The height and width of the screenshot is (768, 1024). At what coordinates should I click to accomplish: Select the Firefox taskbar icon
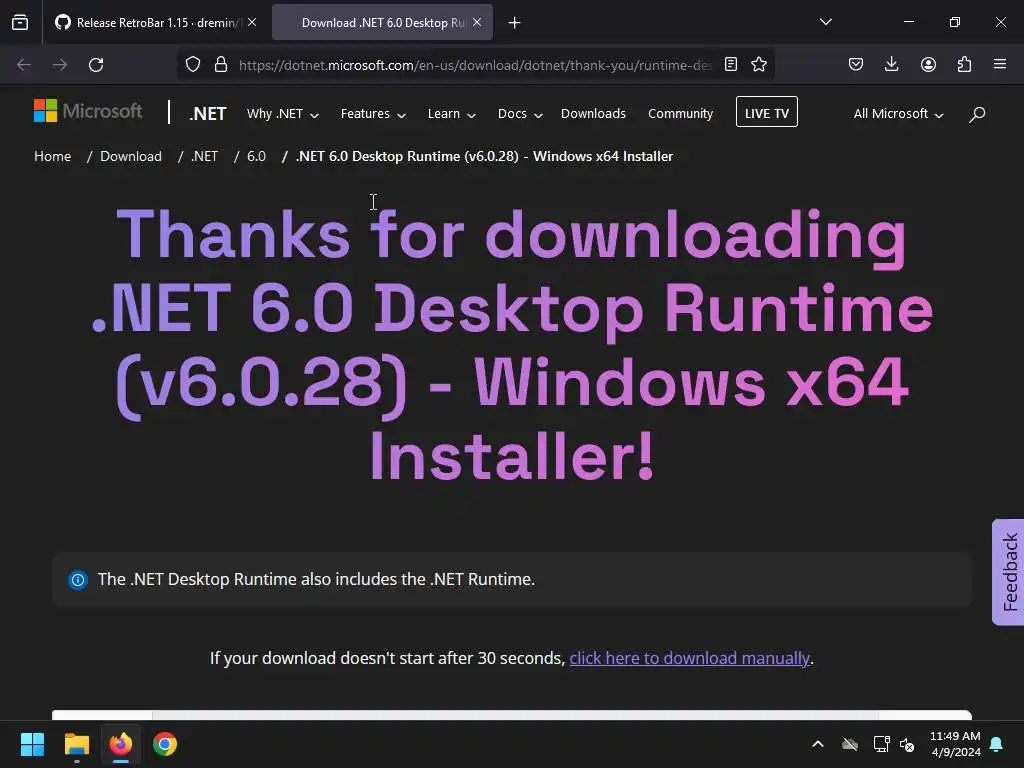click(x=121, y=744)
